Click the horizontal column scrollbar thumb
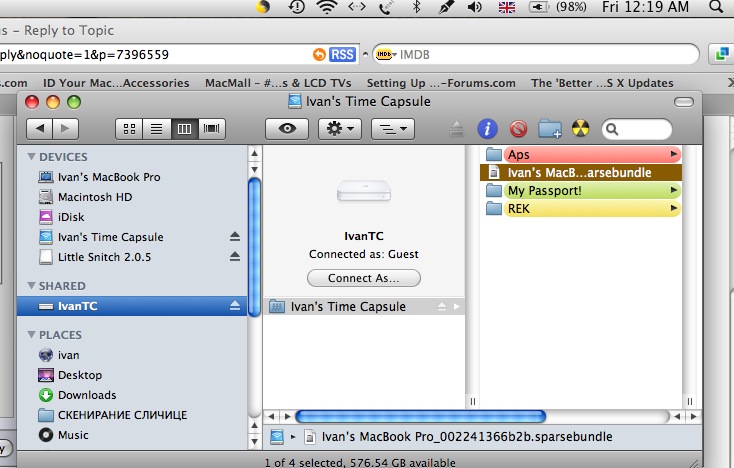 click(421, 416)
